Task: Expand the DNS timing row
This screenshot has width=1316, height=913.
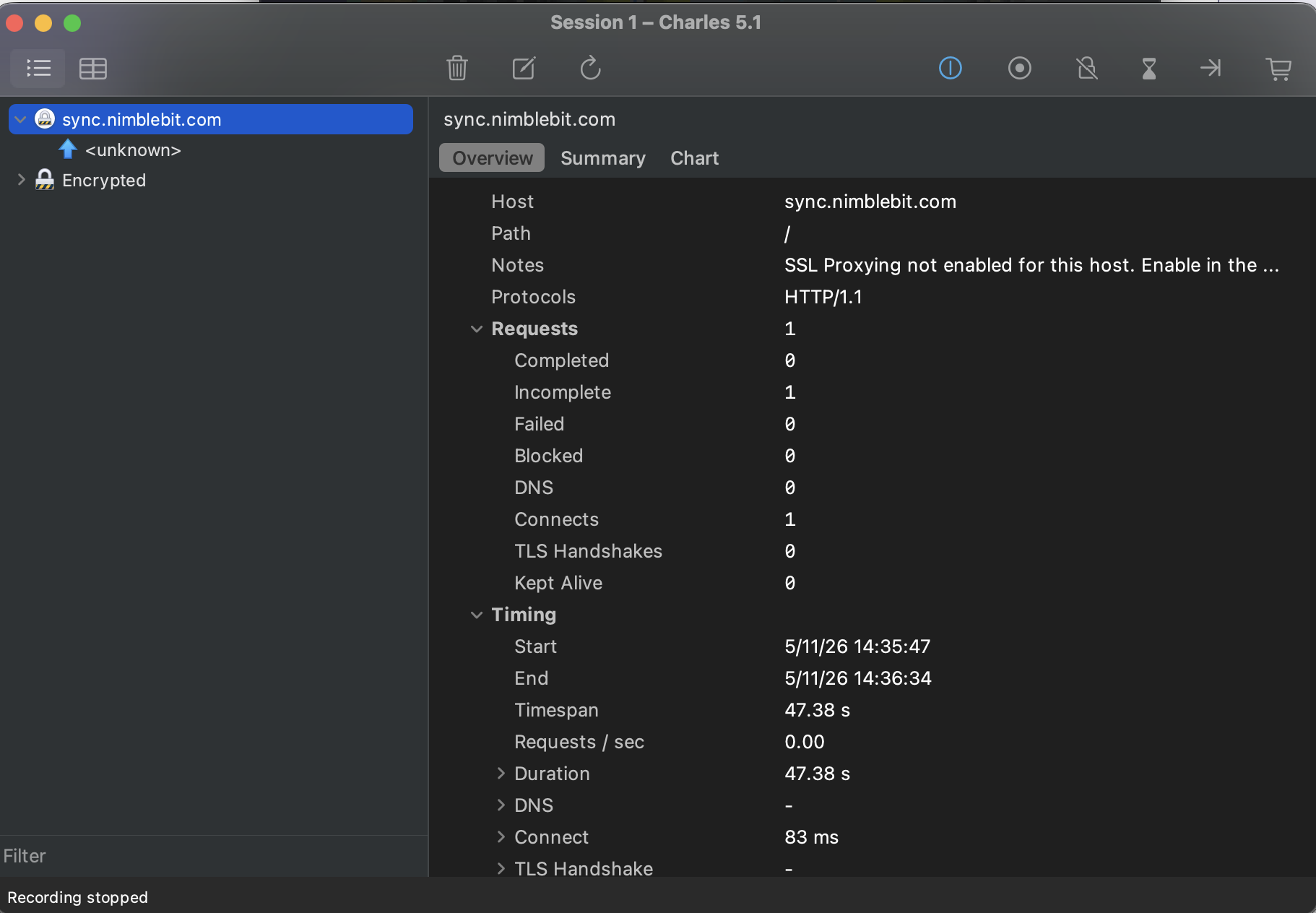Action: click(x=501, y=805)
